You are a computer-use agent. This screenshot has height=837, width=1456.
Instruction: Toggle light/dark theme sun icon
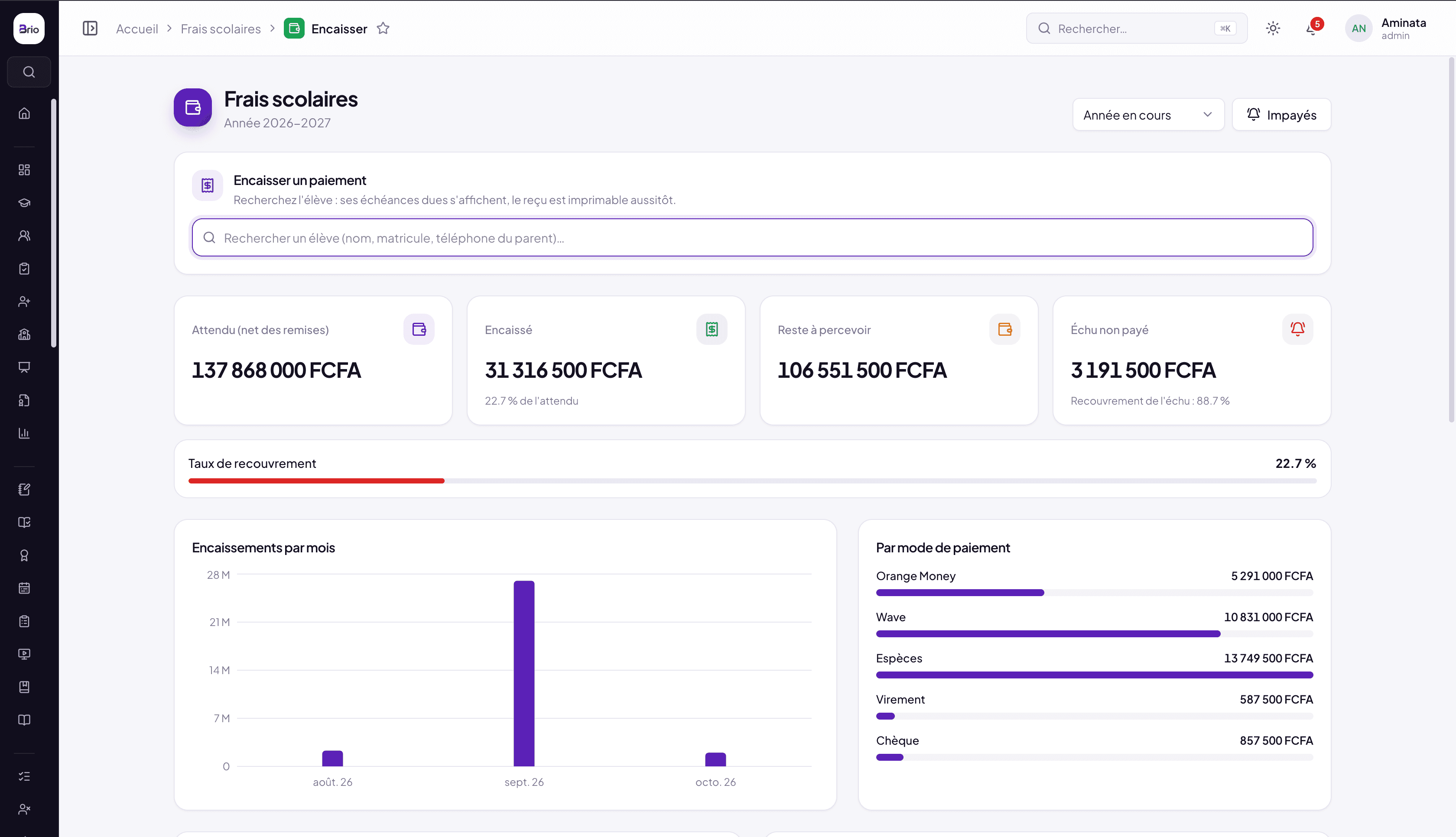pos(1273,28)
